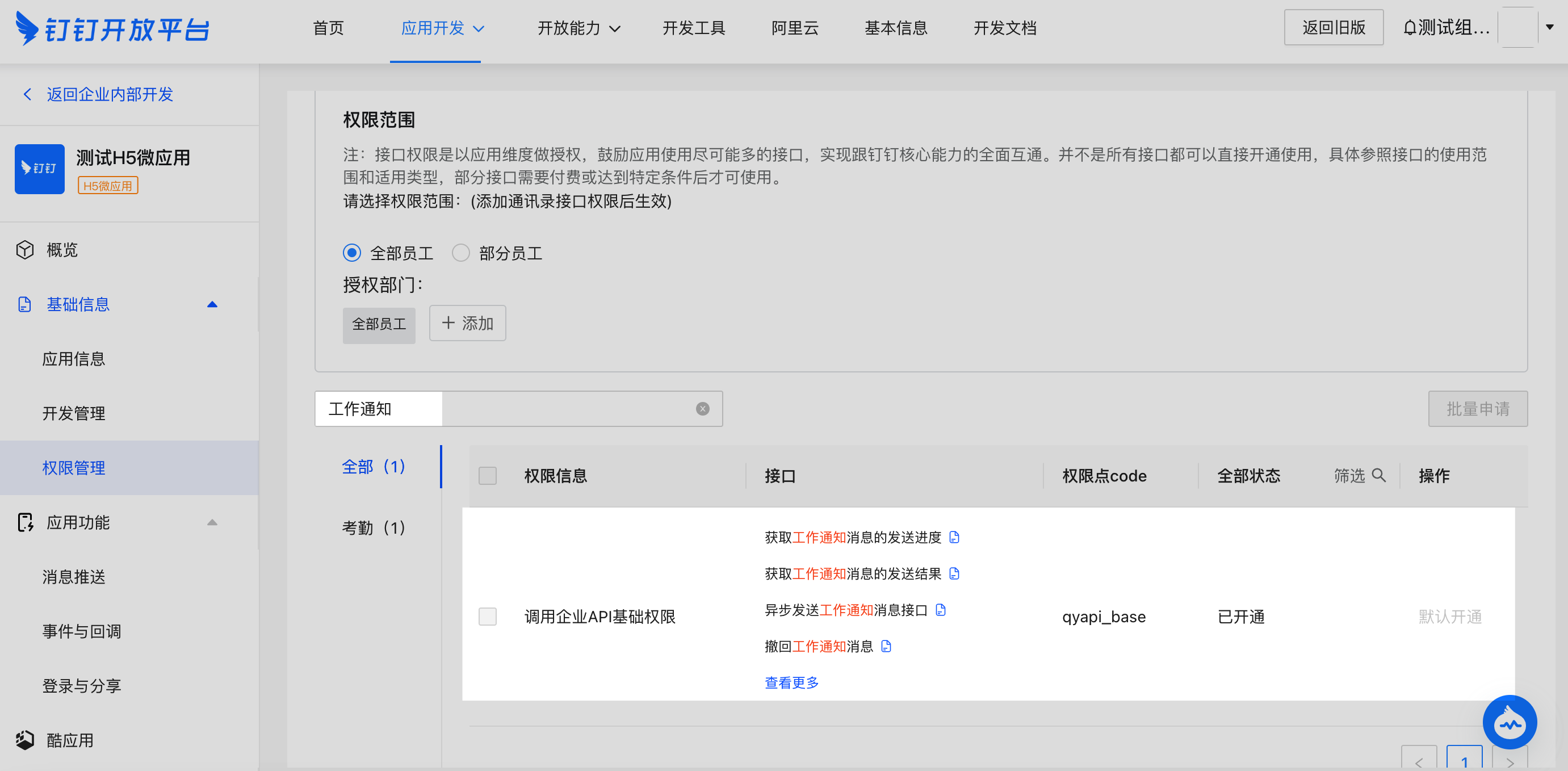Open the 开发文档 nav item
Screen dimensions: 1568x771
(1005, 28)
